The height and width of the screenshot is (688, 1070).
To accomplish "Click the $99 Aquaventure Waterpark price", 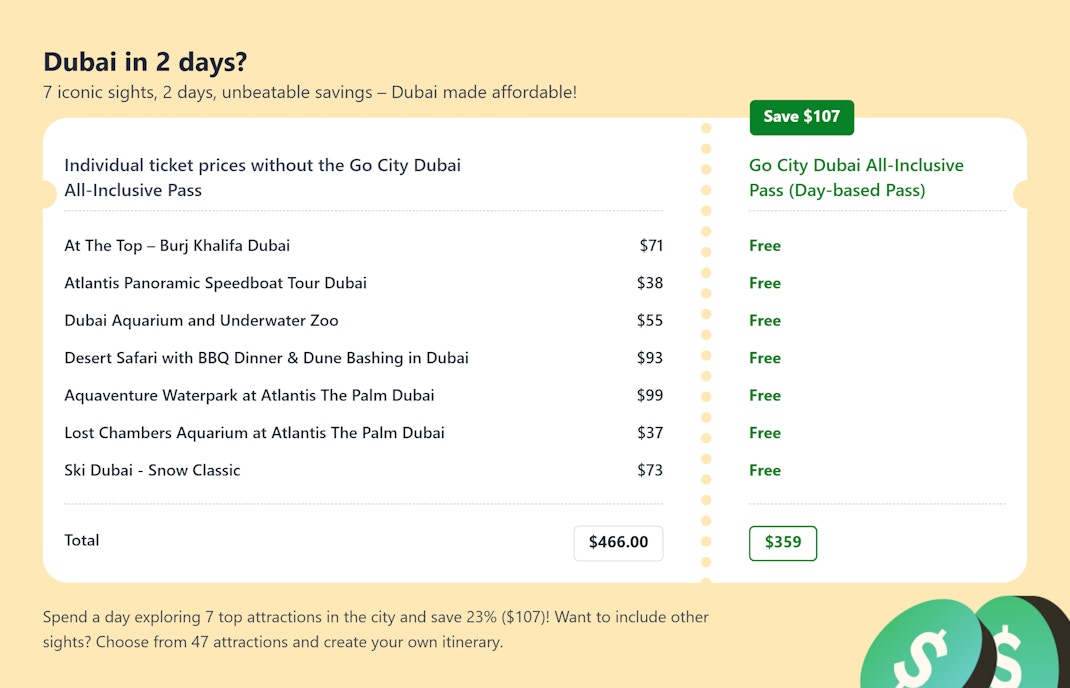I will (x=650, y=396).
